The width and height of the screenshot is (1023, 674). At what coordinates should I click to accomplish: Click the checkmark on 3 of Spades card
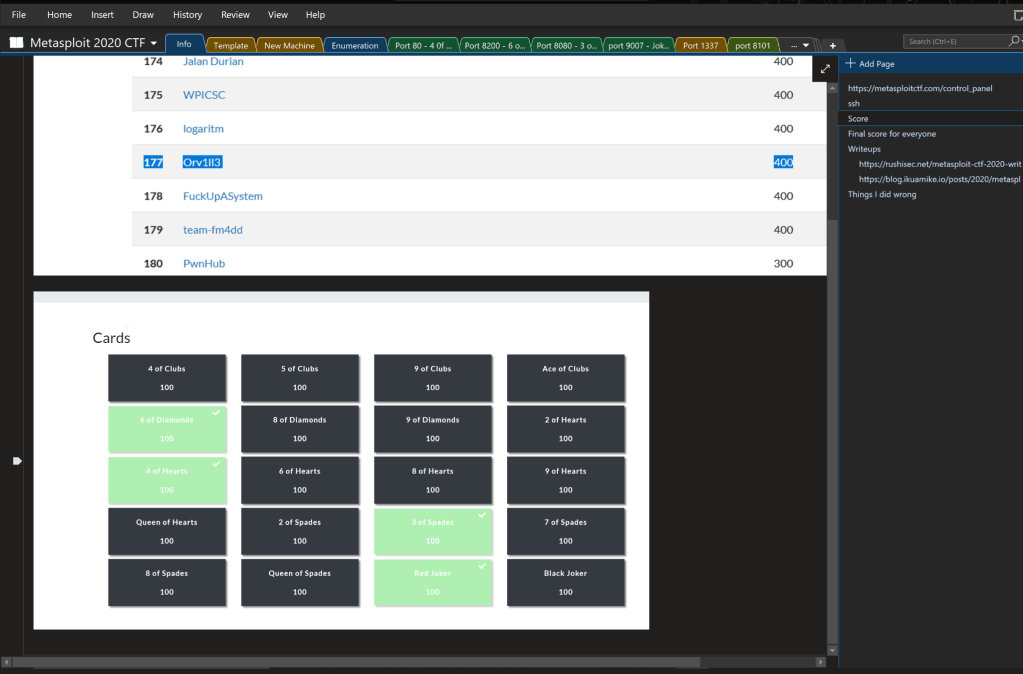coord(483,515)
